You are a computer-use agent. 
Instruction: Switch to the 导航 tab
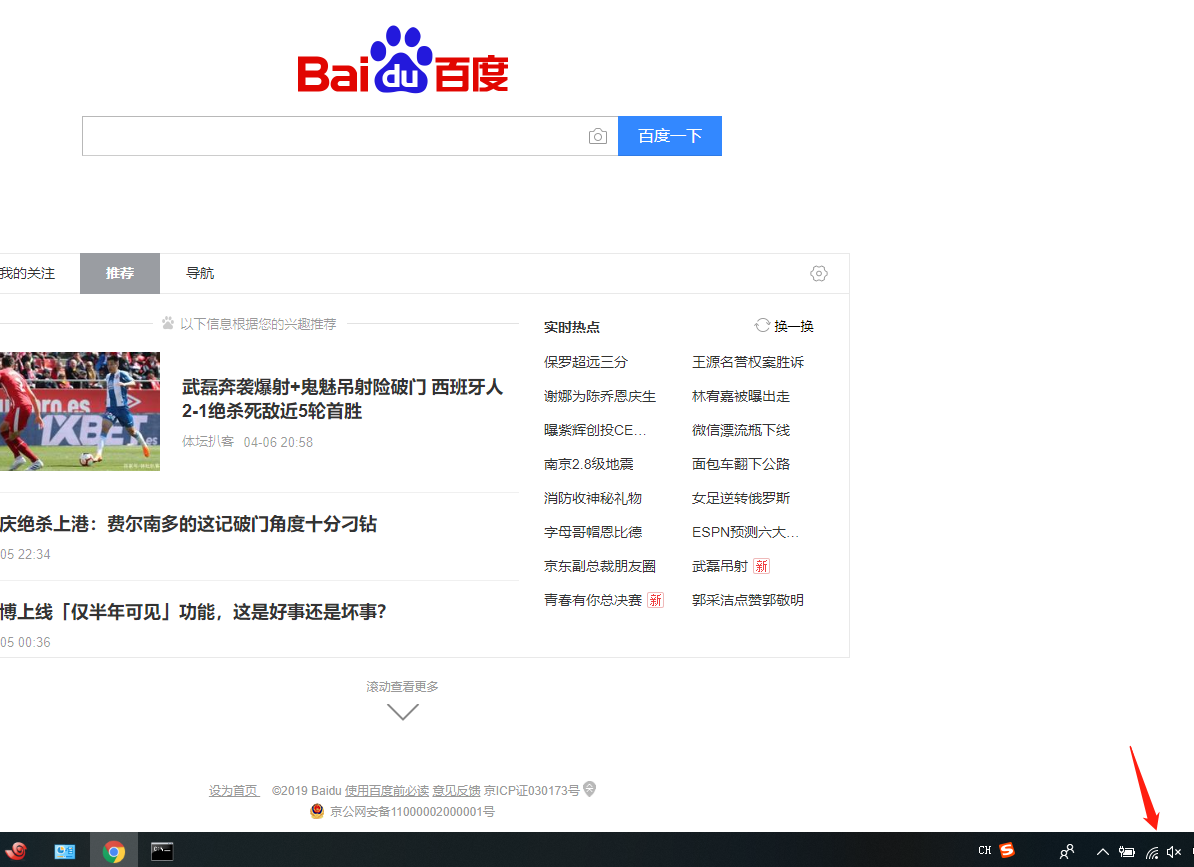point(200,273)
